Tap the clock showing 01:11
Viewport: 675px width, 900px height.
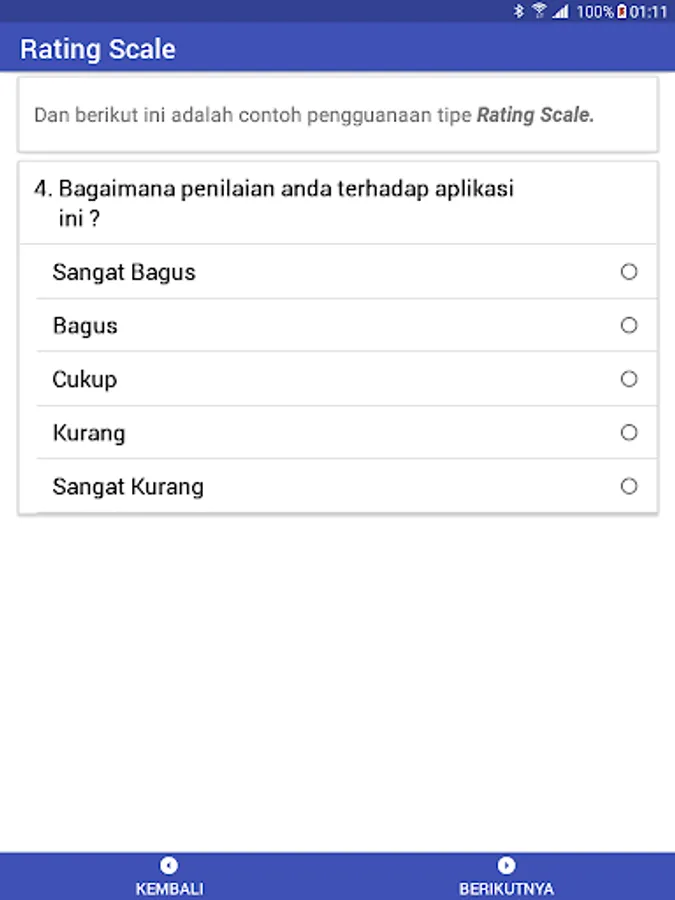click(x=648, y=11)
